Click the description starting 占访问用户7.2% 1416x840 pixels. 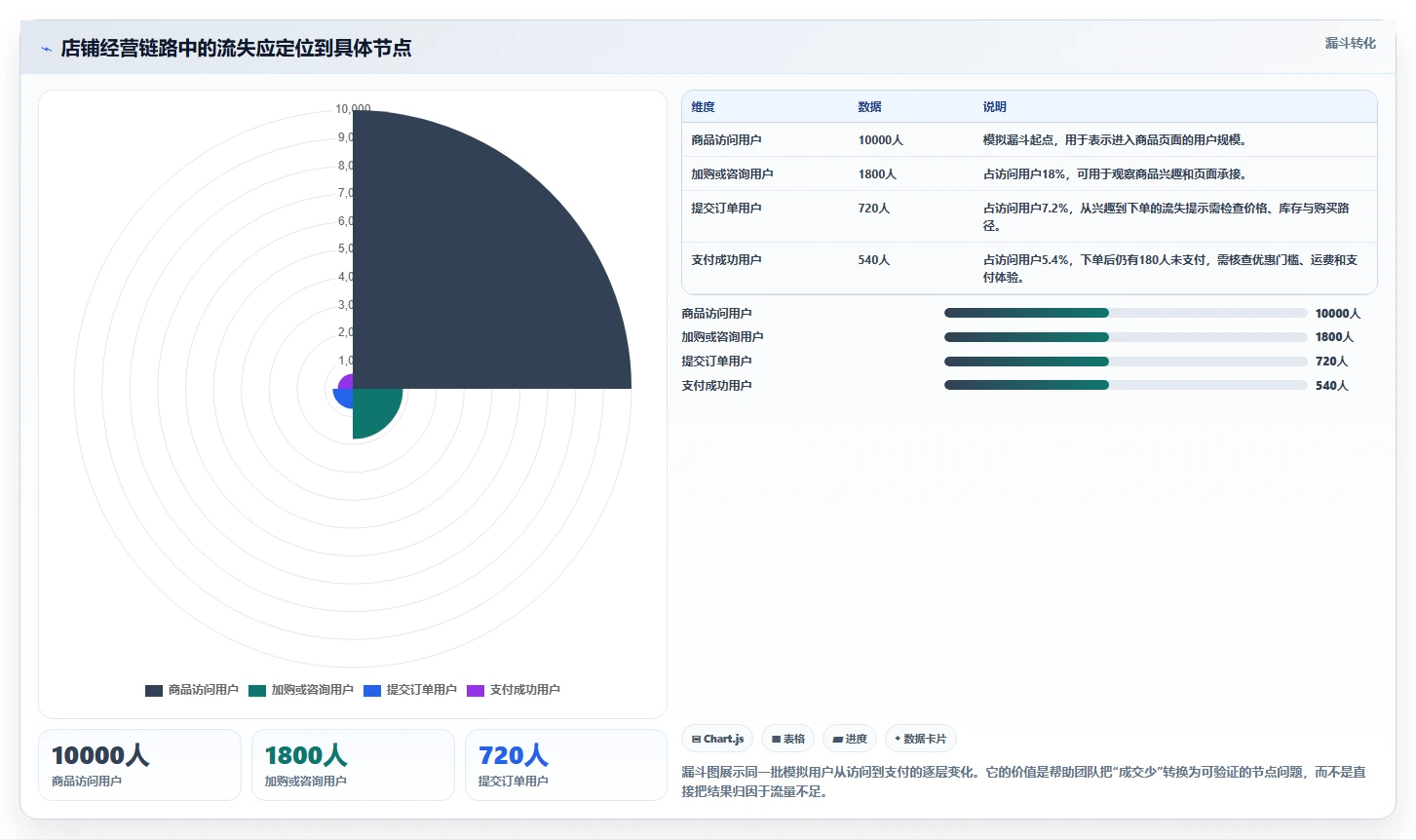(1166, 217)
